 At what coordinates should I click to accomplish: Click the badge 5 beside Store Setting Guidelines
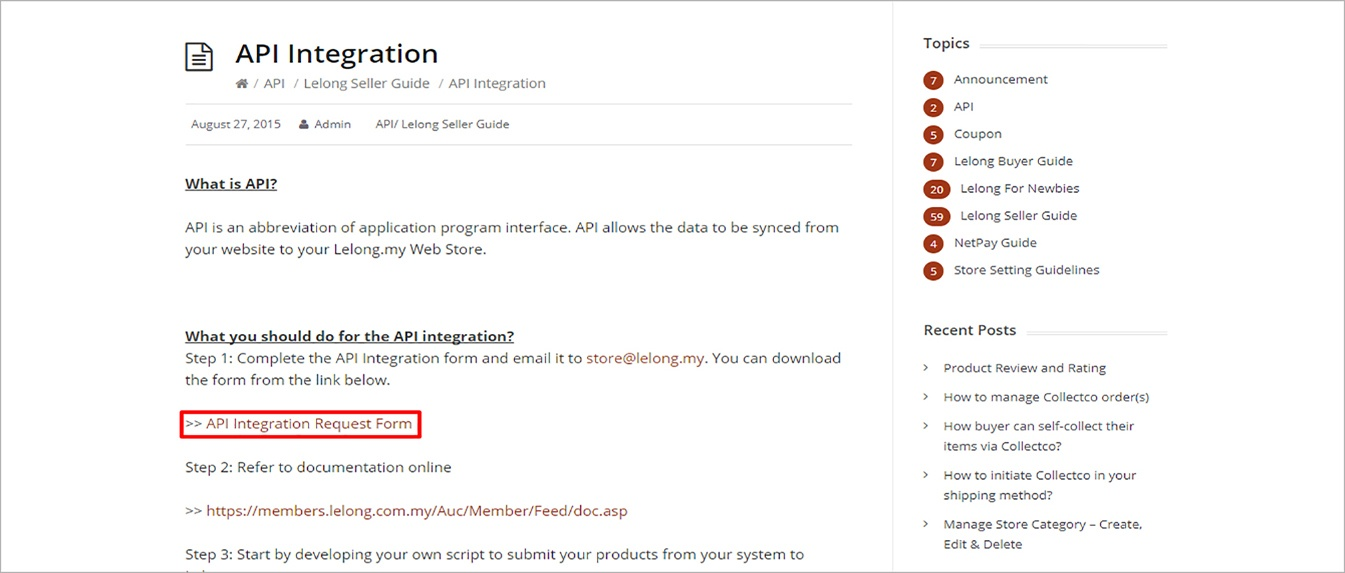[x=933, y=270]
